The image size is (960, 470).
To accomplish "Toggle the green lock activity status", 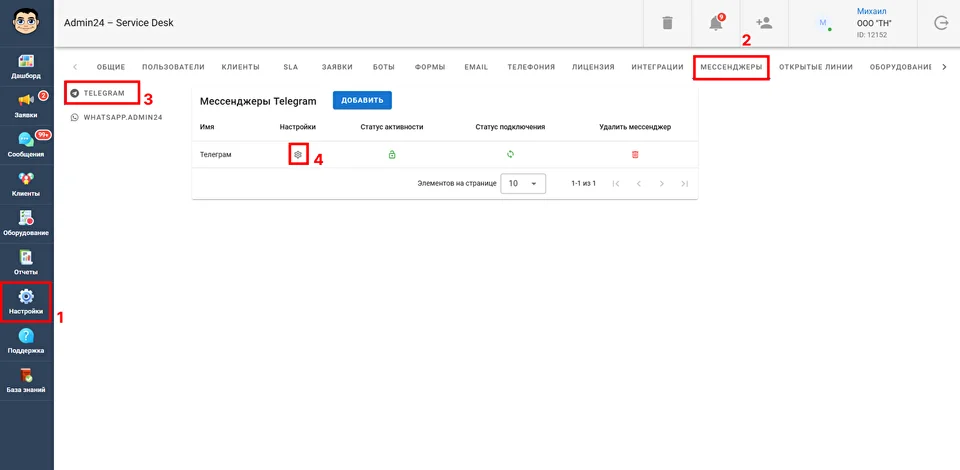I will point(392,154).
